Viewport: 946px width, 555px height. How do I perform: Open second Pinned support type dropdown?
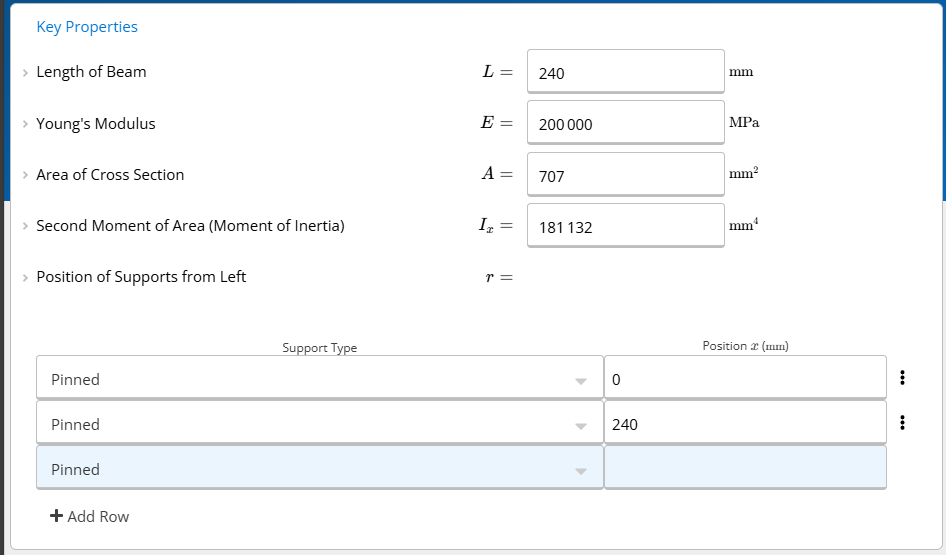point(320,422)
